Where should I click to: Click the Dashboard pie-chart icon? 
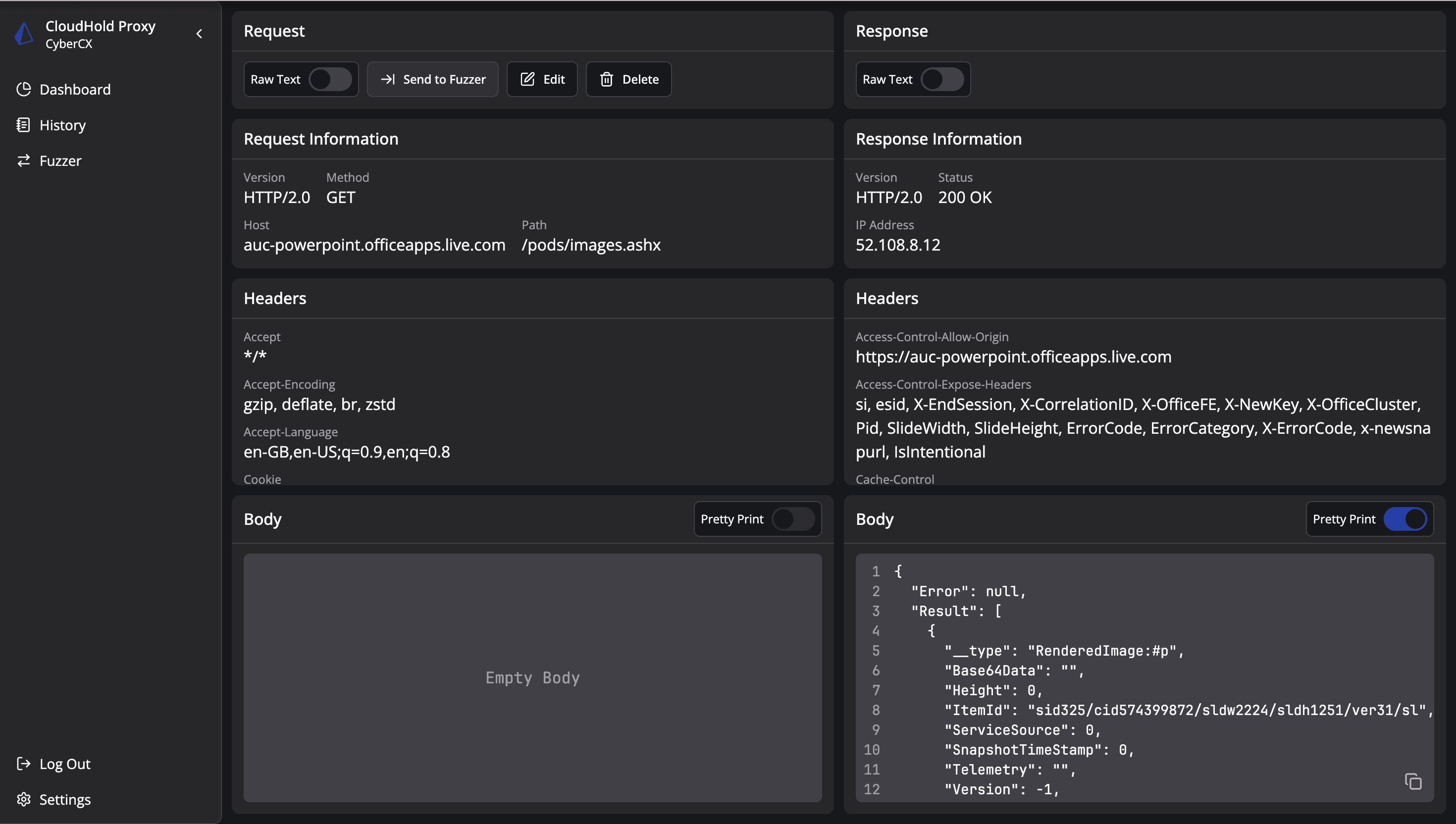pyautogui.click(x=23, y=90)
